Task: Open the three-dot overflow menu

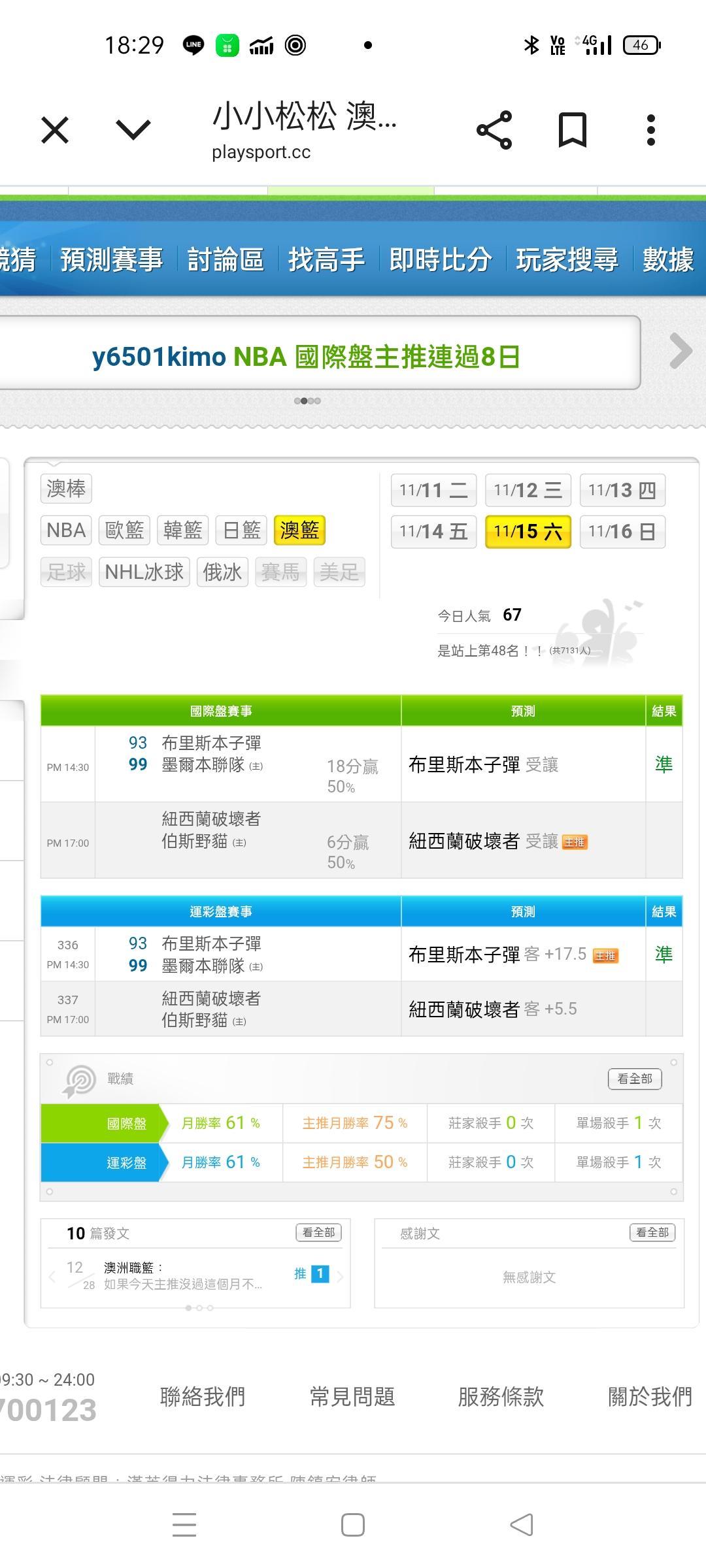Action: pyautogui.click(x=650, y=130)
